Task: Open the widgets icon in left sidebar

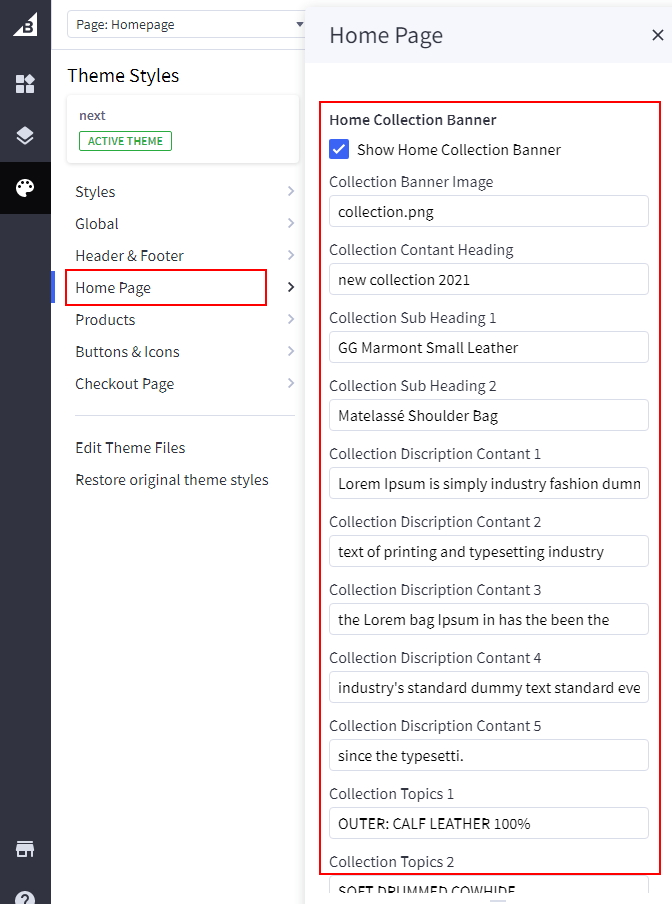Action: [25, 84]
